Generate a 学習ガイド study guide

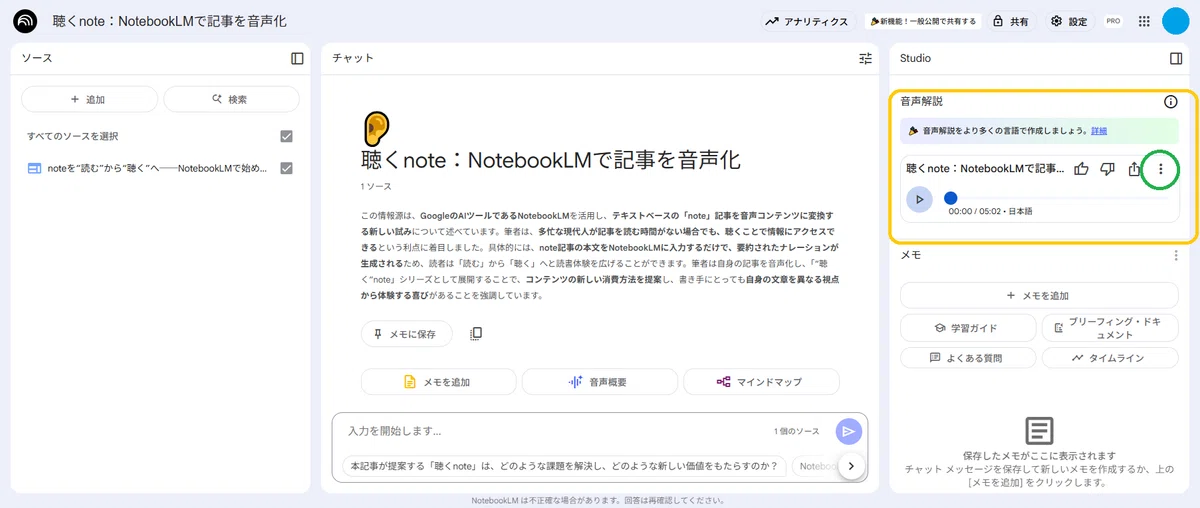coord(967,328)
